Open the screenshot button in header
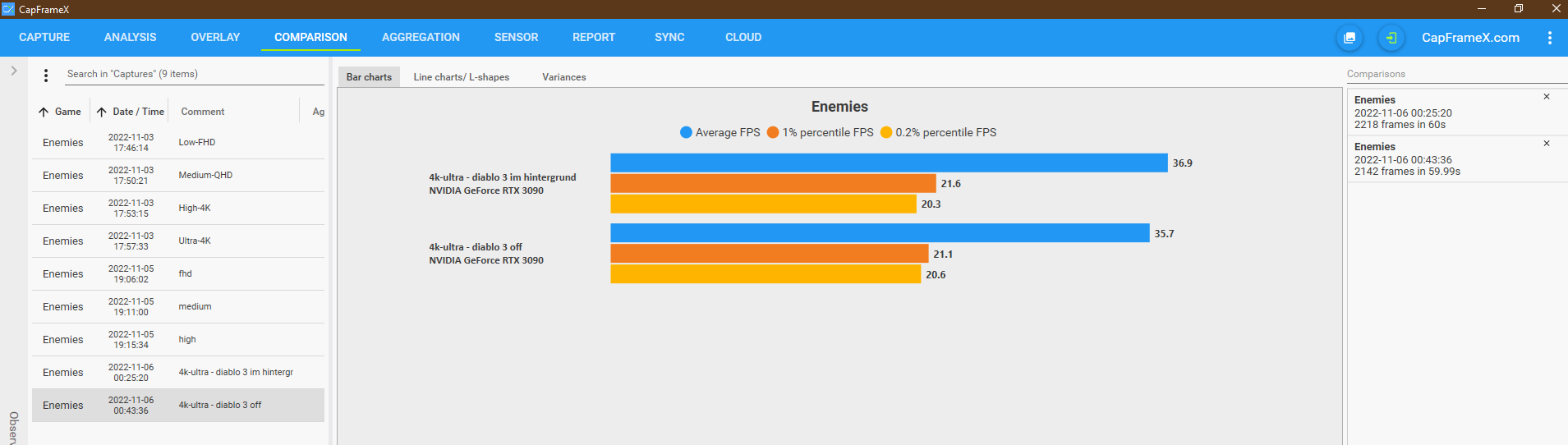1568x445 pixels. 1350,38
